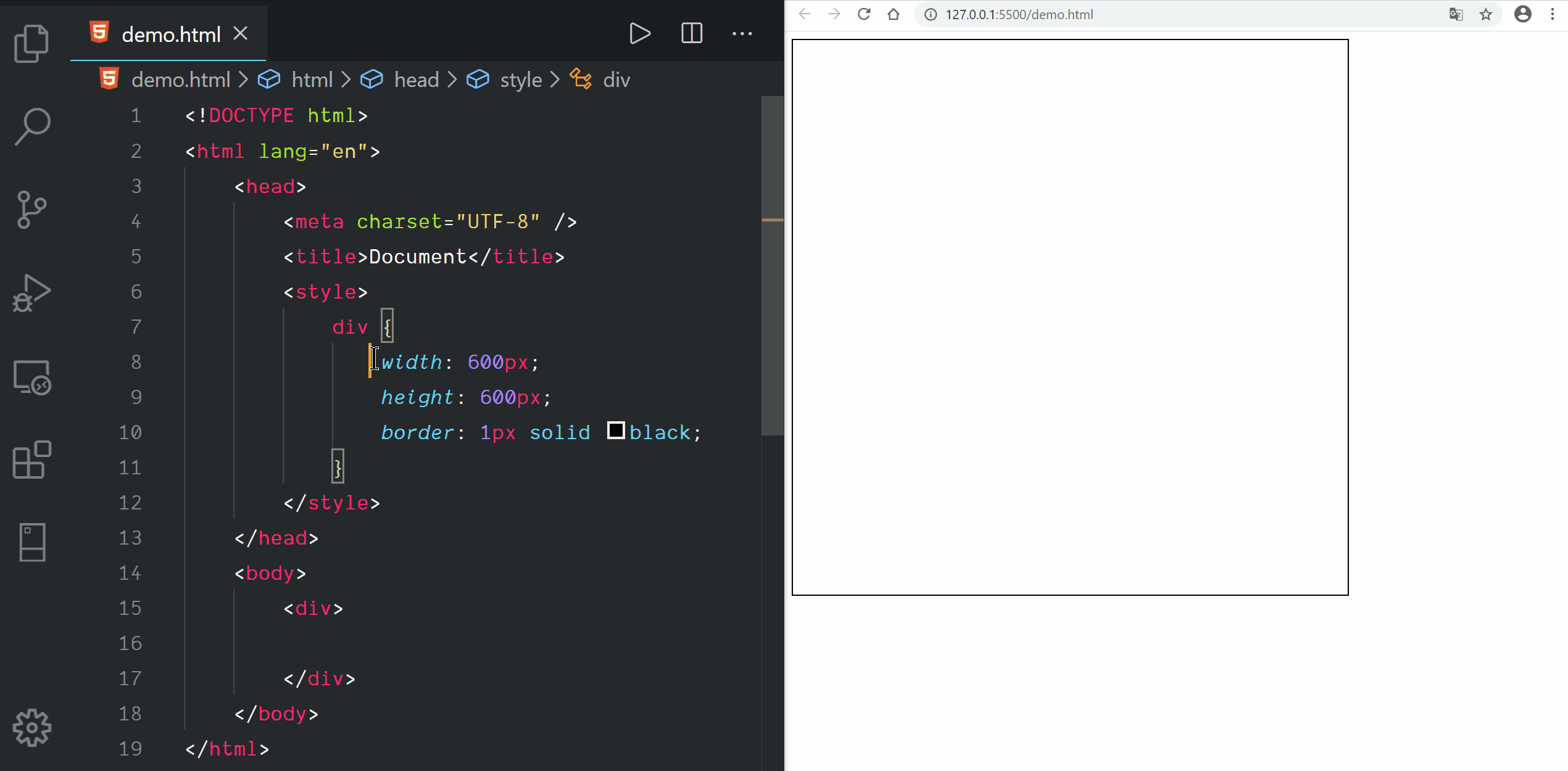Open the Search view in activity bar
Image resolution: width=1568 pixels, height=771 pixels.
coord(31,126)
